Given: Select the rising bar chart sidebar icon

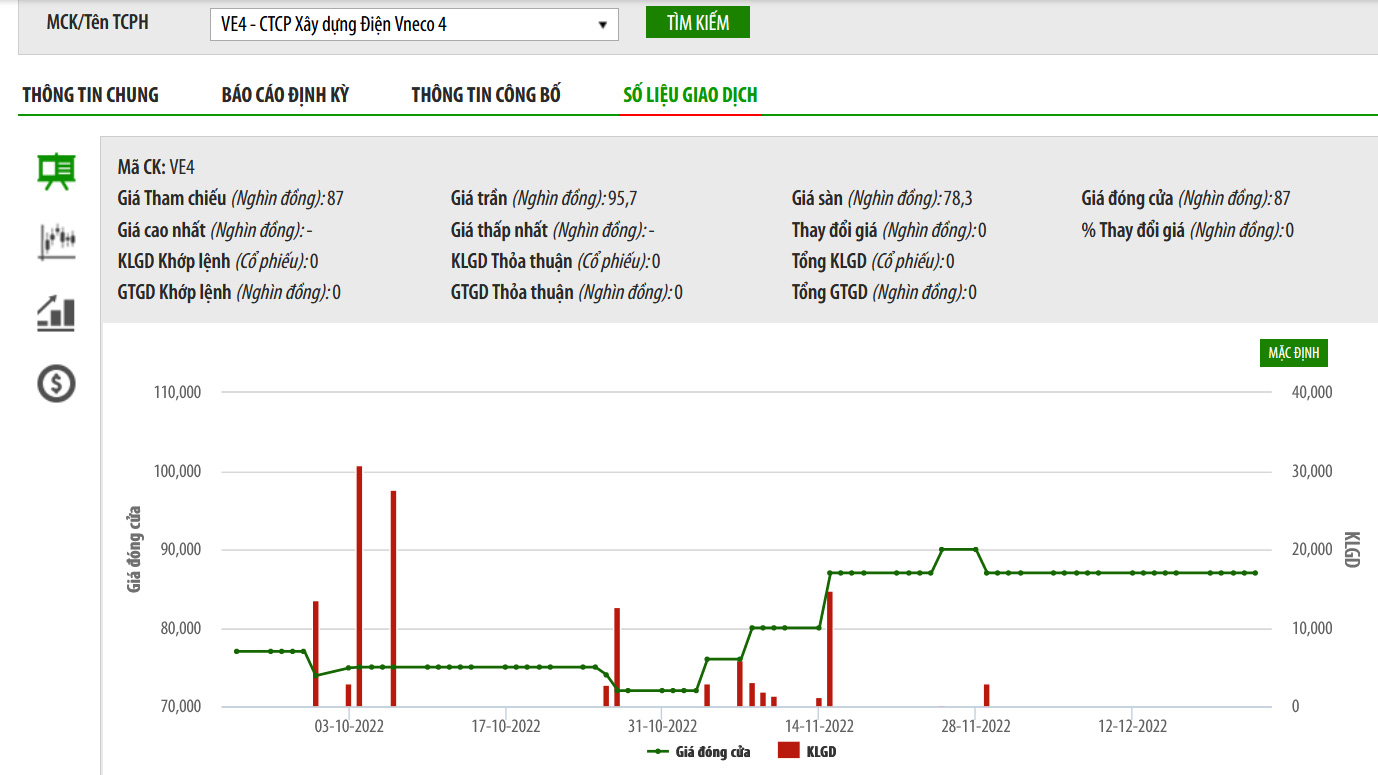Looking at the screenshot, I should [56, 312].
